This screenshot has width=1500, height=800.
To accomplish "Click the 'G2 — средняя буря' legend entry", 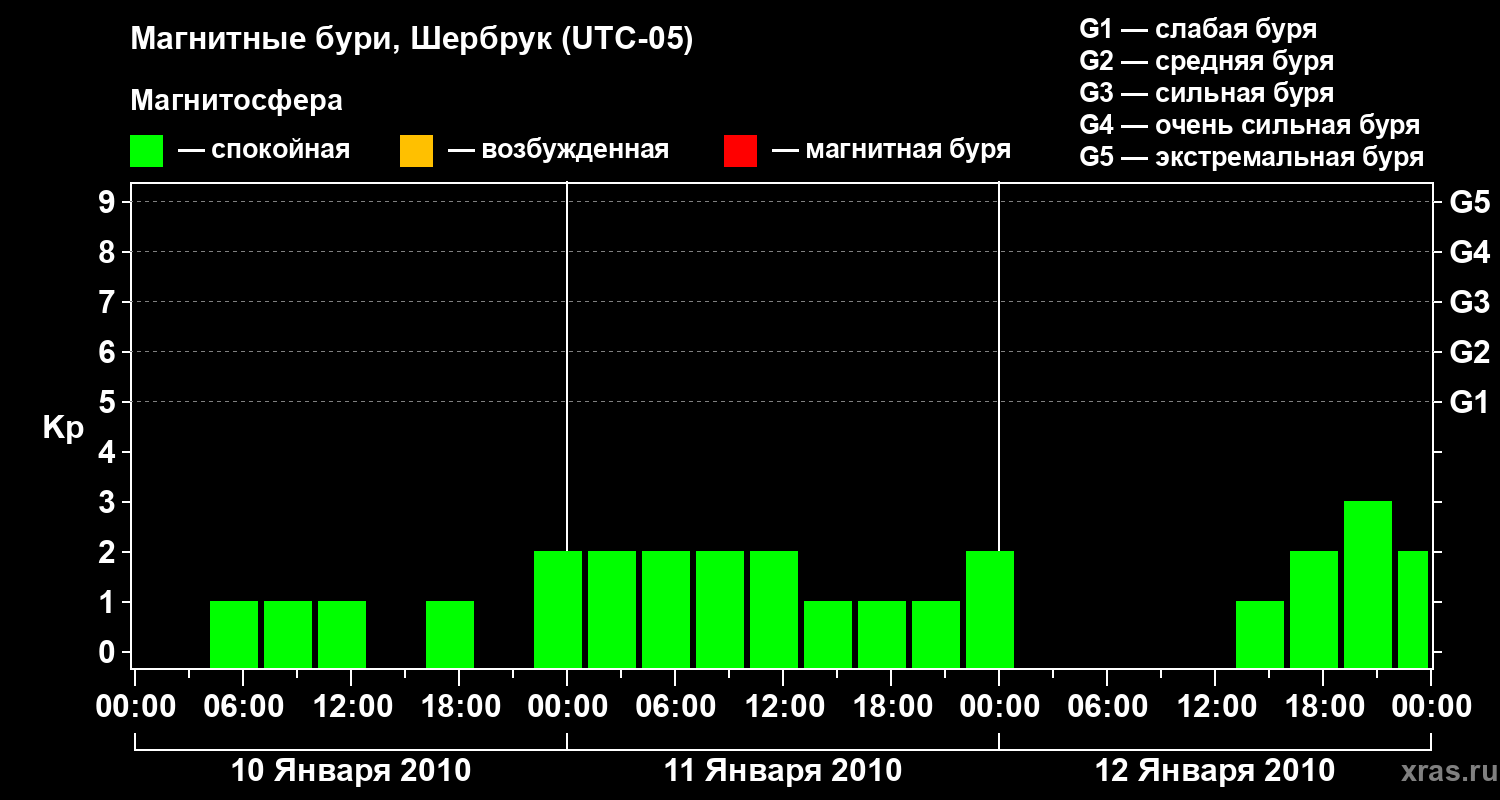I will (x=1207, y=61).
